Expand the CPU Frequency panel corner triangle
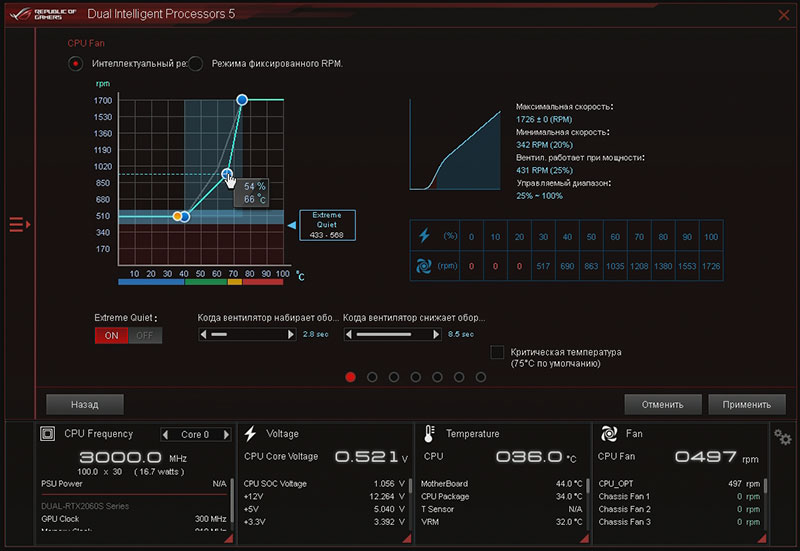Image resolution: width=800 pixels, height=551 pixels. pyautogui.click(x=229, y=538)
